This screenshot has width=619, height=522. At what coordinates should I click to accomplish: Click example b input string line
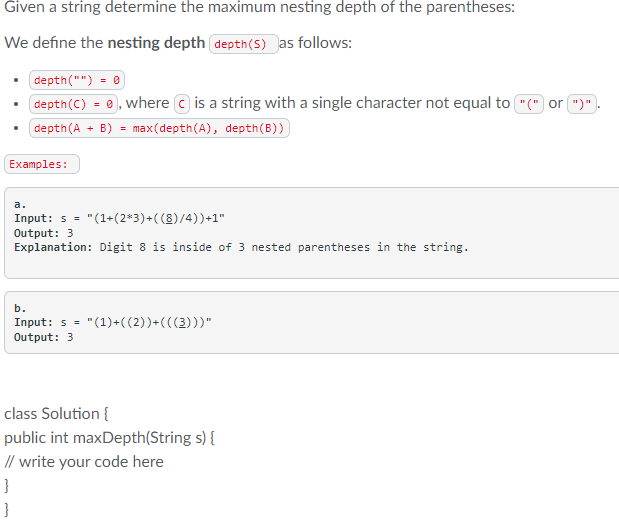coord(113,322)
